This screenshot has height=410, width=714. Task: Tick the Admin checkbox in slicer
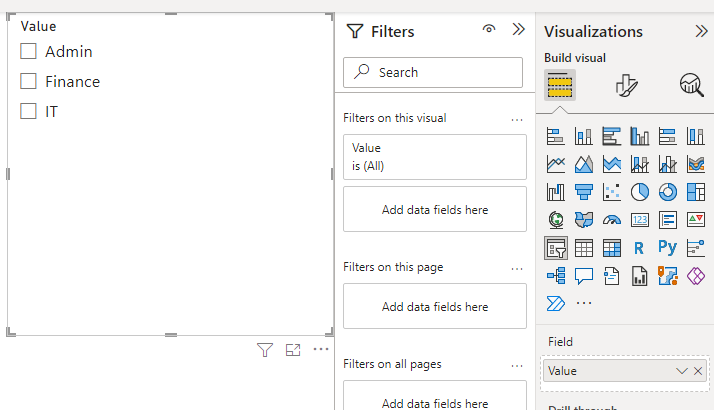click(28, 51)
